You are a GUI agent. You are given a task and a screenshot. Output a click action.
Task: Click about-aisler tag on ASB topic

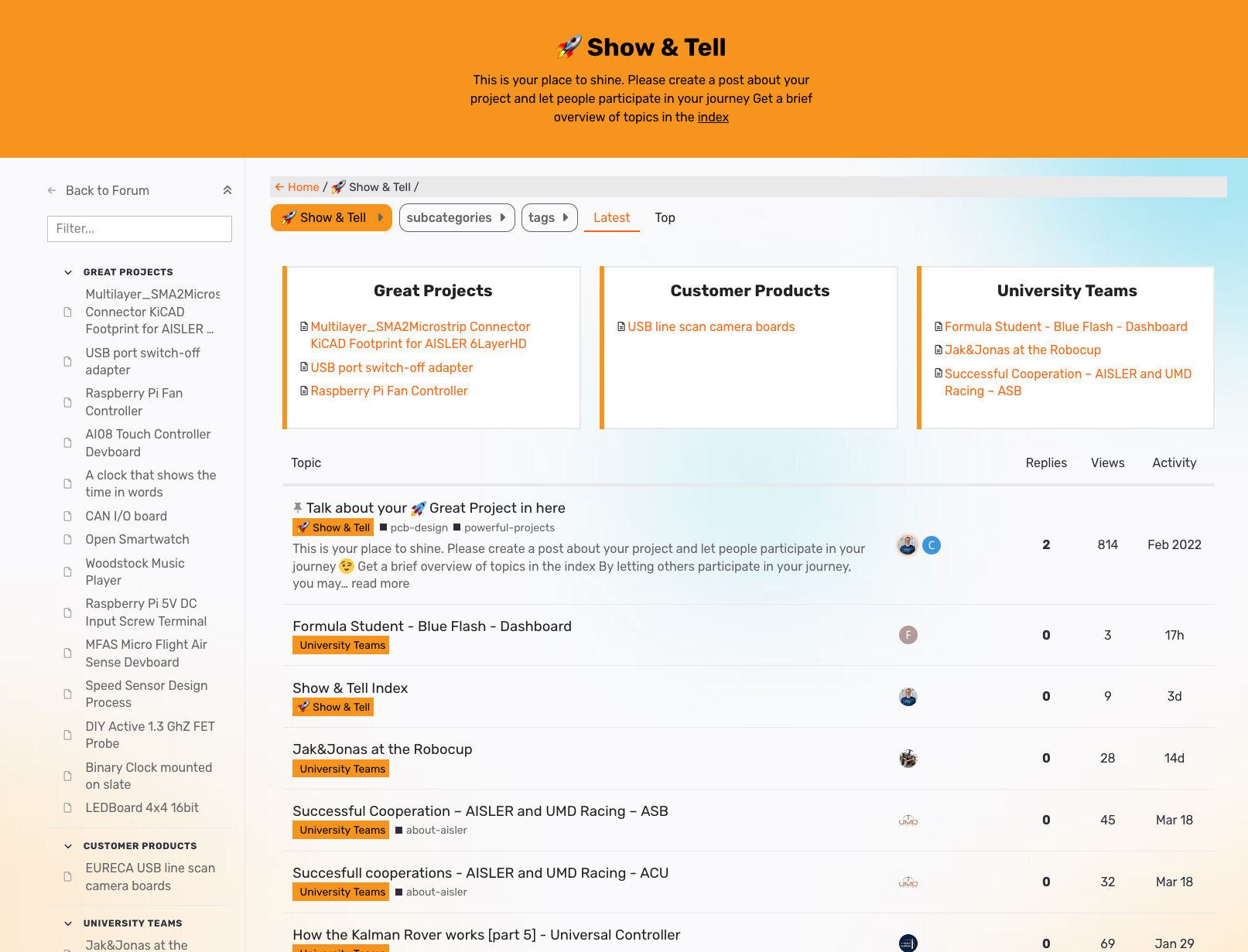pos(431,830)
